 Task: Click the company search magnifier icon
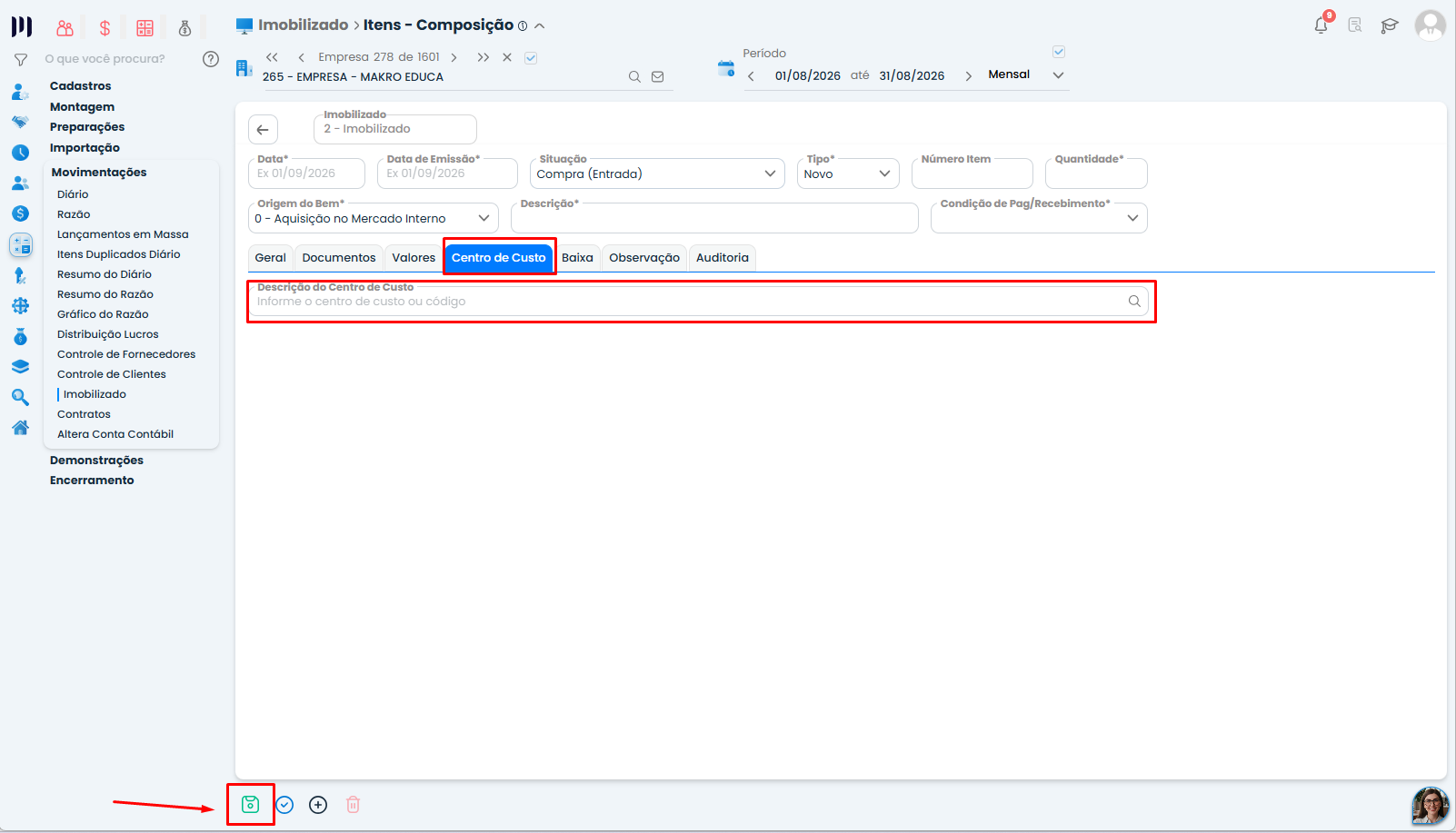pos(634,77)
